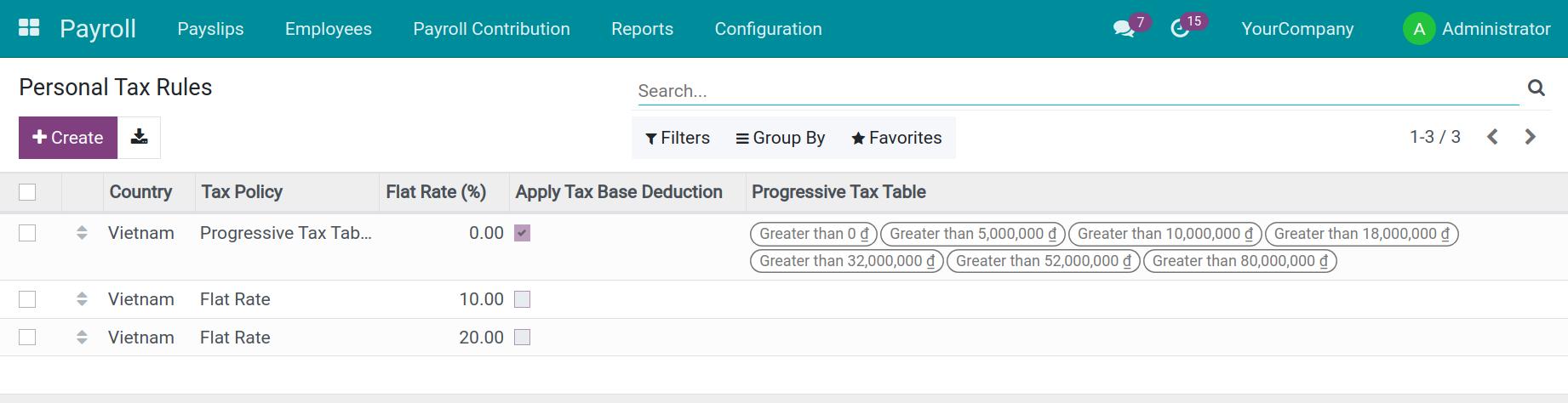This screenshot has width=1568, height=403.
Task: Open the Payslips menu
Action: point(210,29)
